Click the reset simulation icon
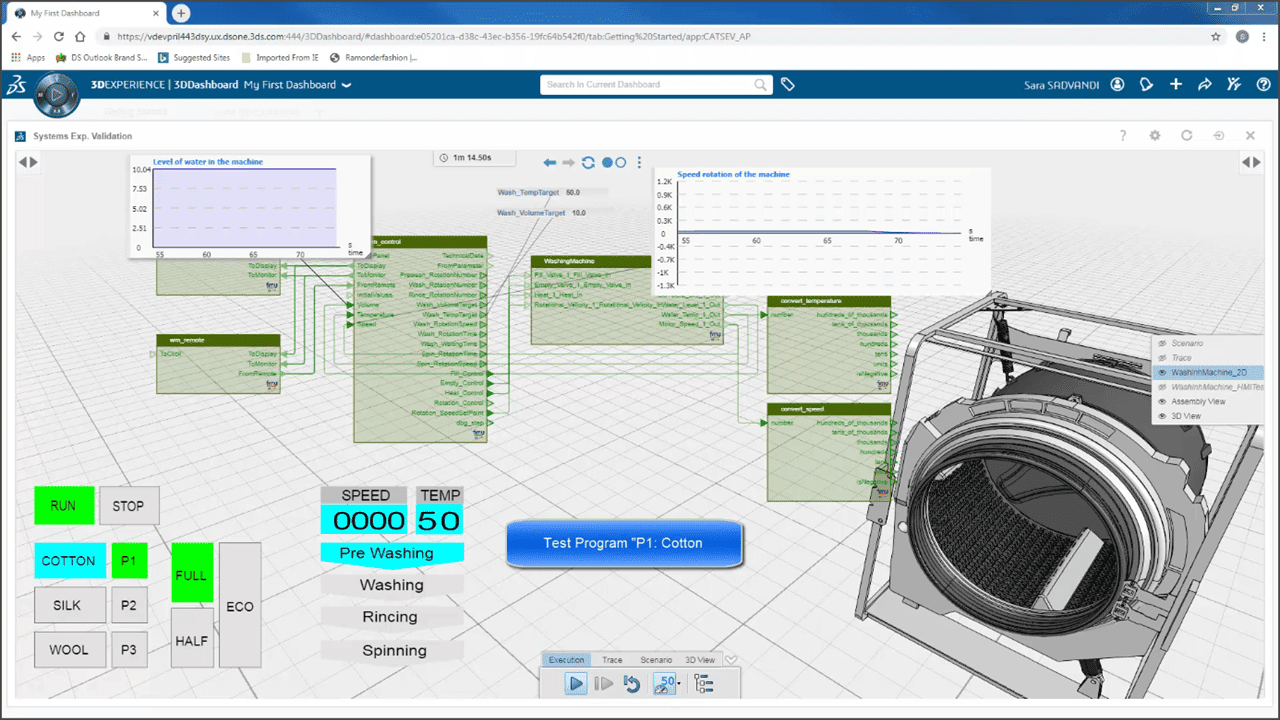 [631, 684]
